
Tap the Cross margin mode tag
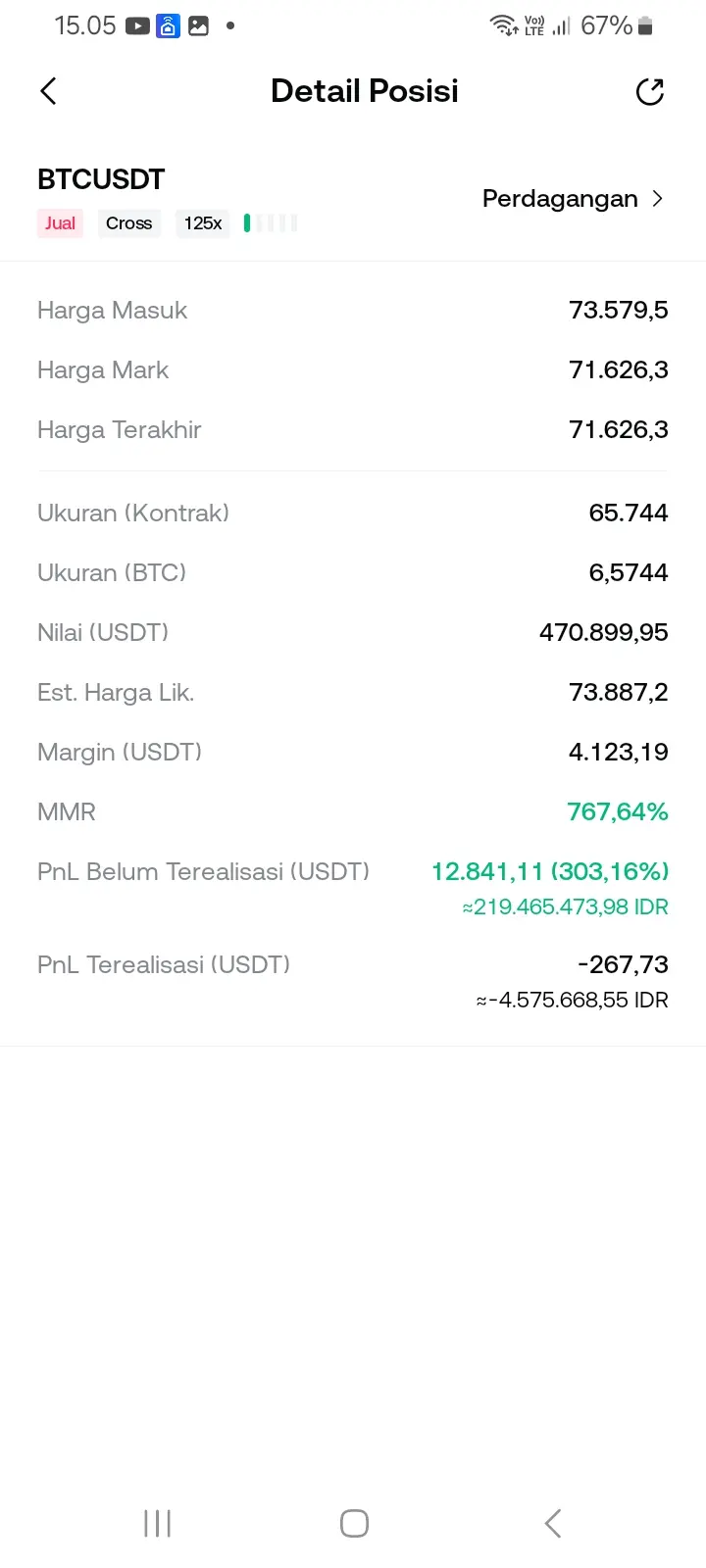128,223
